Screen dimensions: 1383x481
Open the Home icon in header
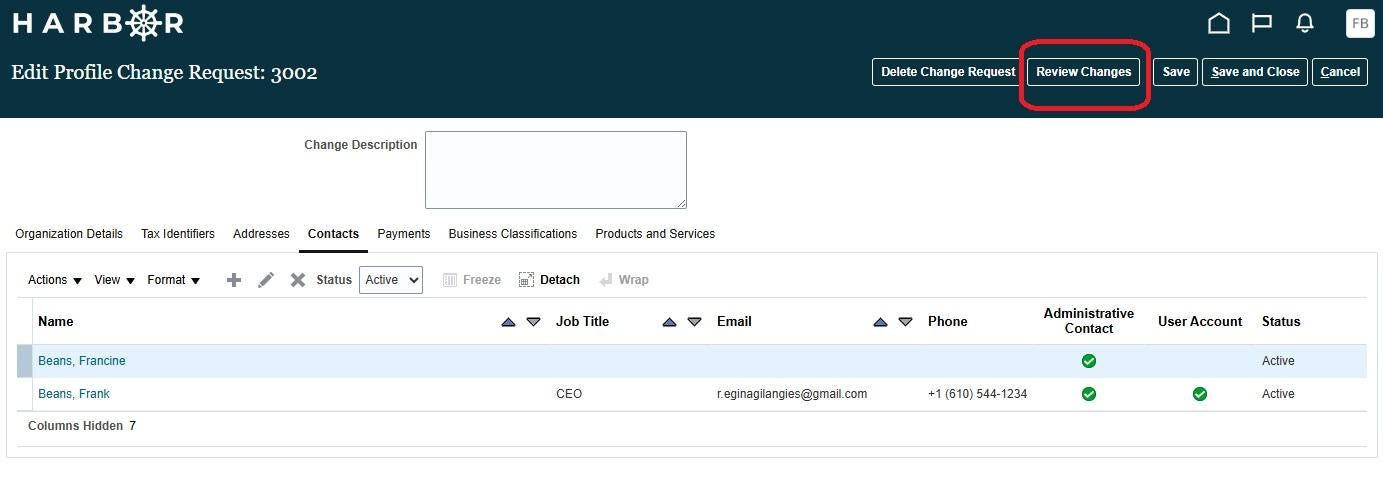pos(1218,23)
